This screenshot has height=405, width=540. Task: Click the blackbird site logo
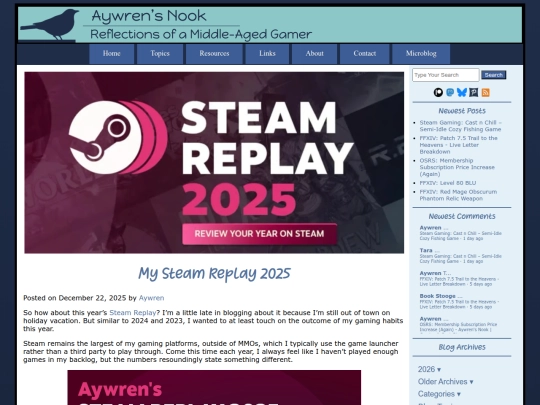(x=50, y=25)
